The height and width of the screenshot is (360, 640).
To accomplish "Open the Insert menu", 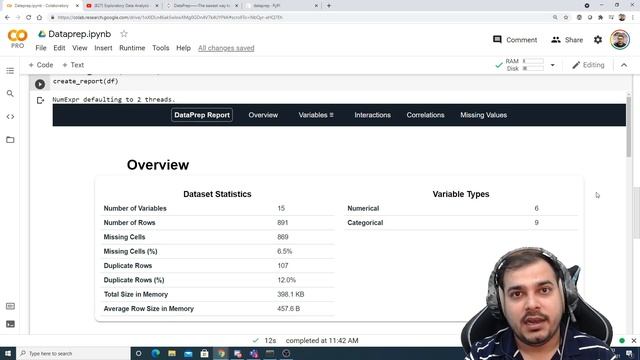I will pyautogui.click(x=103, y=48).
